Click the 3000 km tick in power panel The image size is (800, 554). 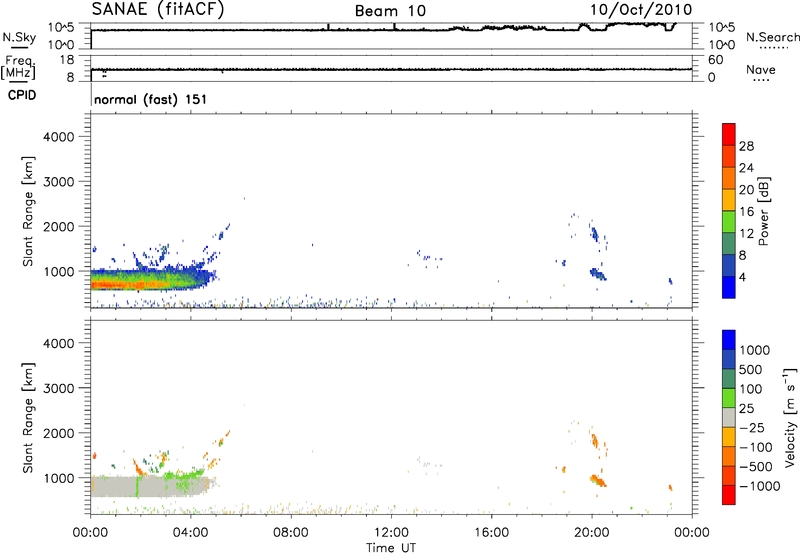(59, 182)
